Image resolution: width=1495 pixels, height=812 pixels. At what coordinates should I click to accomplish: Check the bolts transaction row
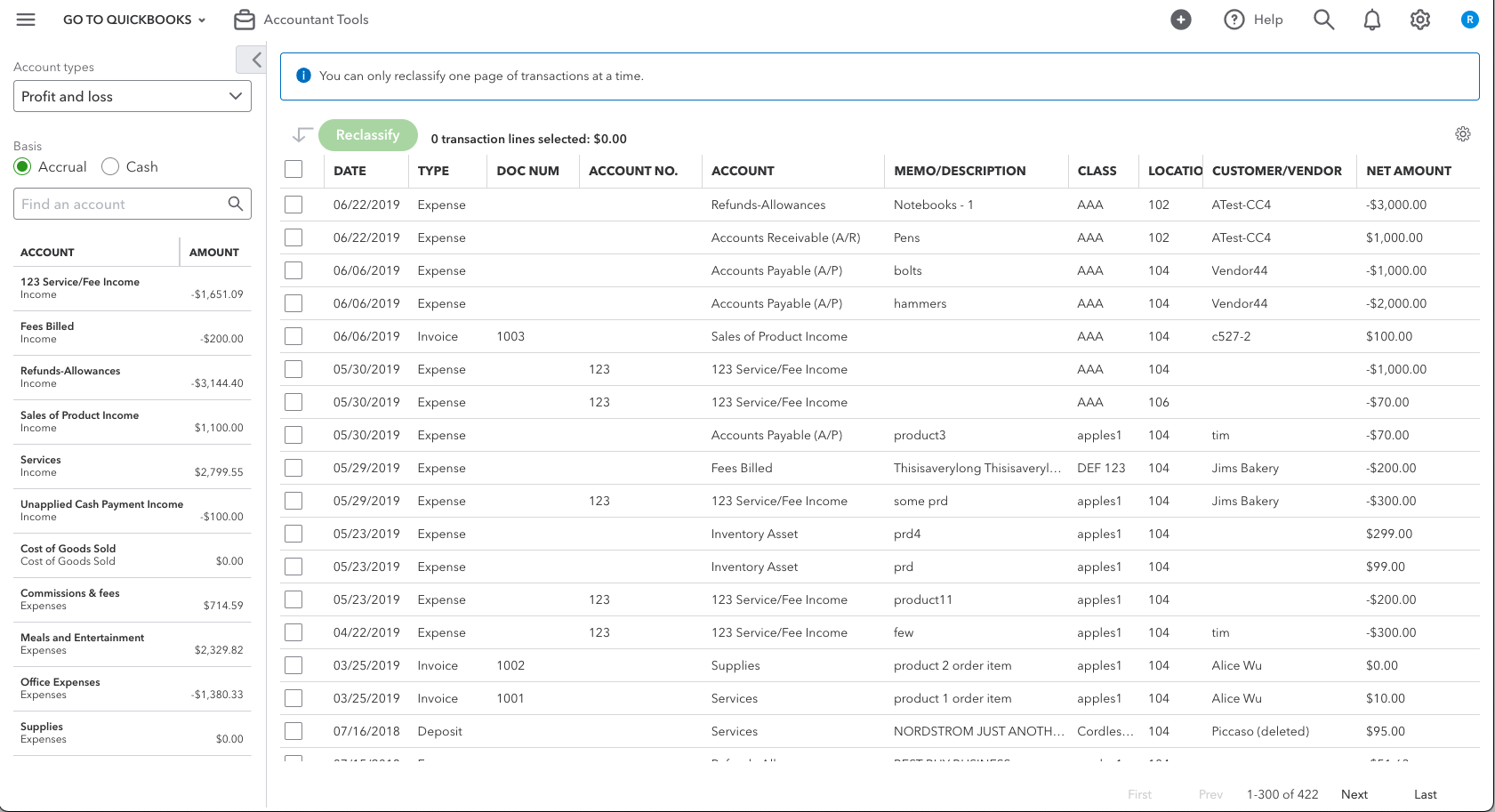click(293, 270)
